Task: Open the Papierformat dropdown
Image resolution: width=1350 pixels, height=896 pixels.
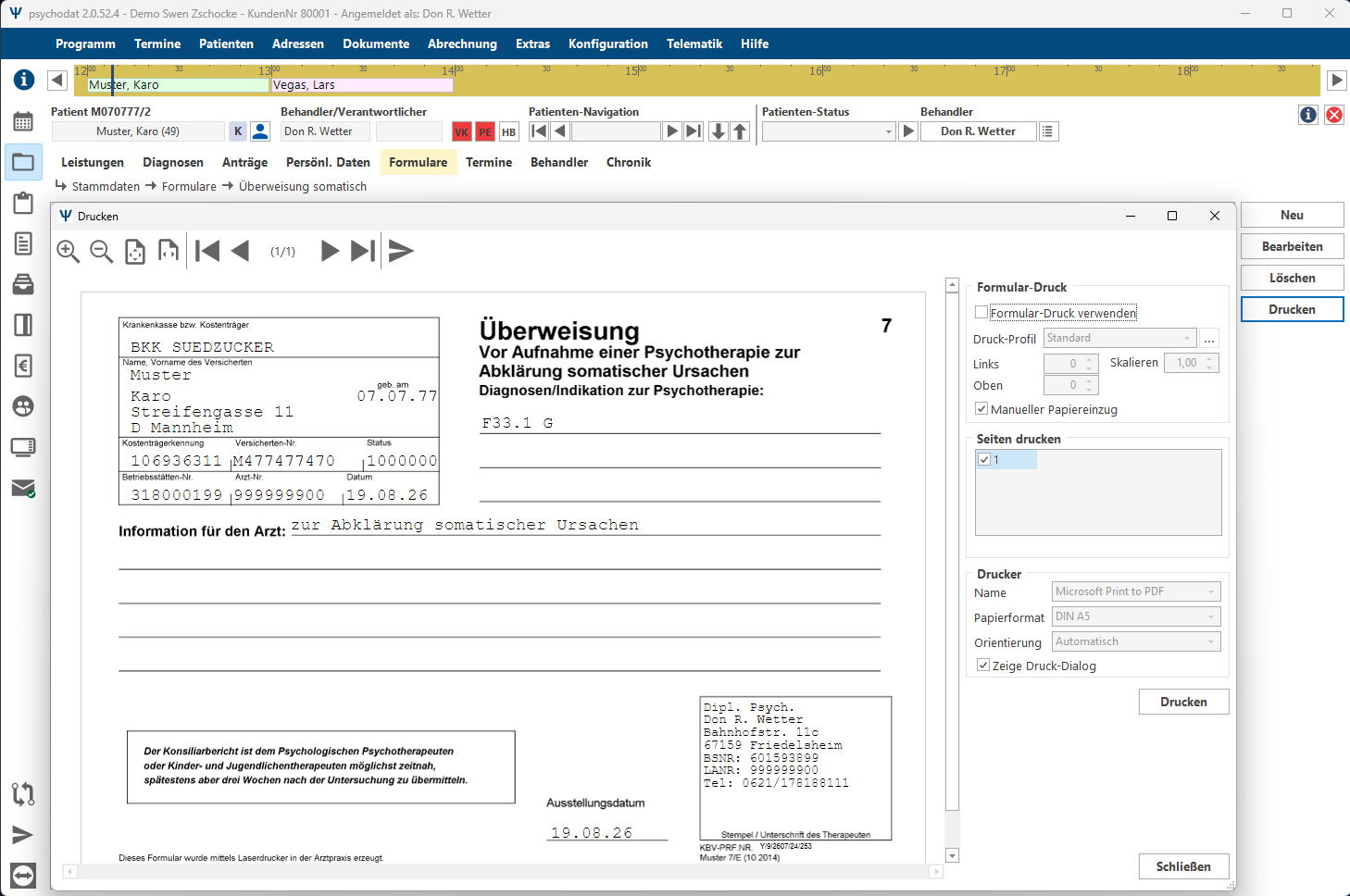Action: 1137,616
